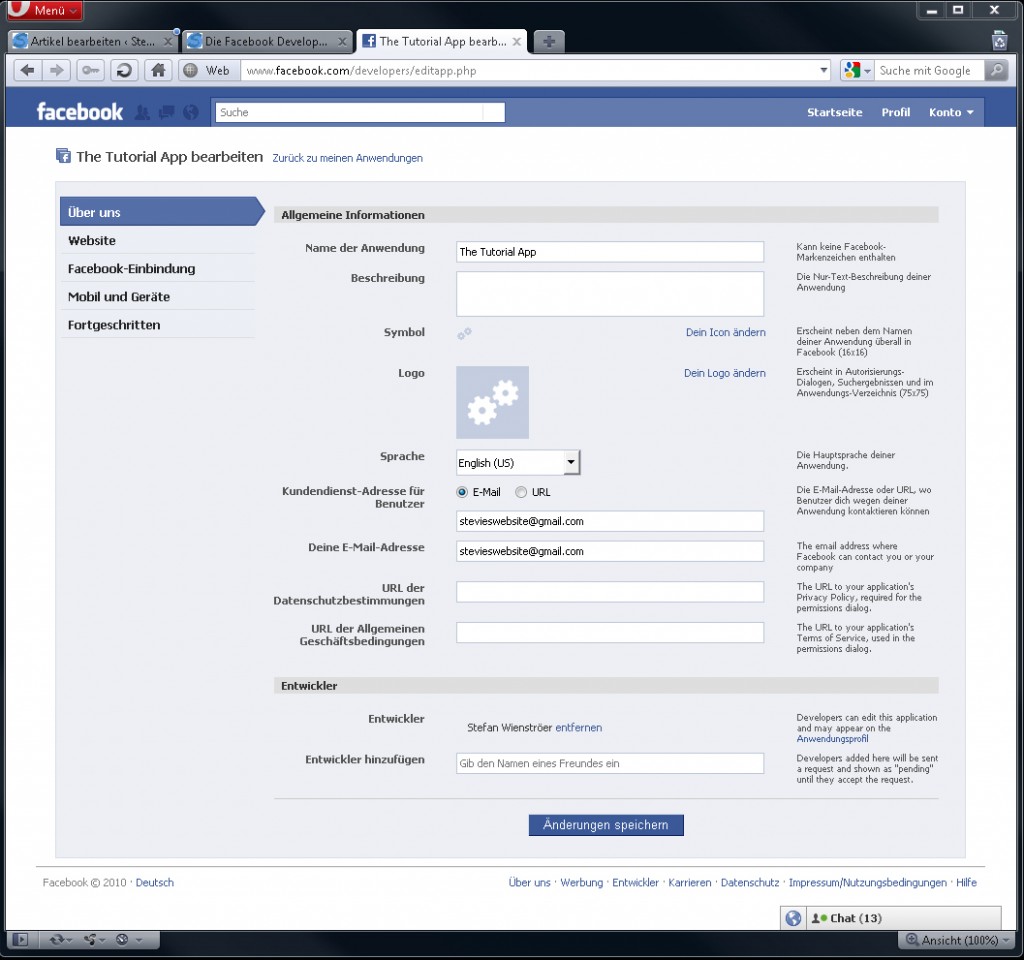The image size is (1024, 960).
Task: Click the Web security globe badge
Action: click(207, 71)
